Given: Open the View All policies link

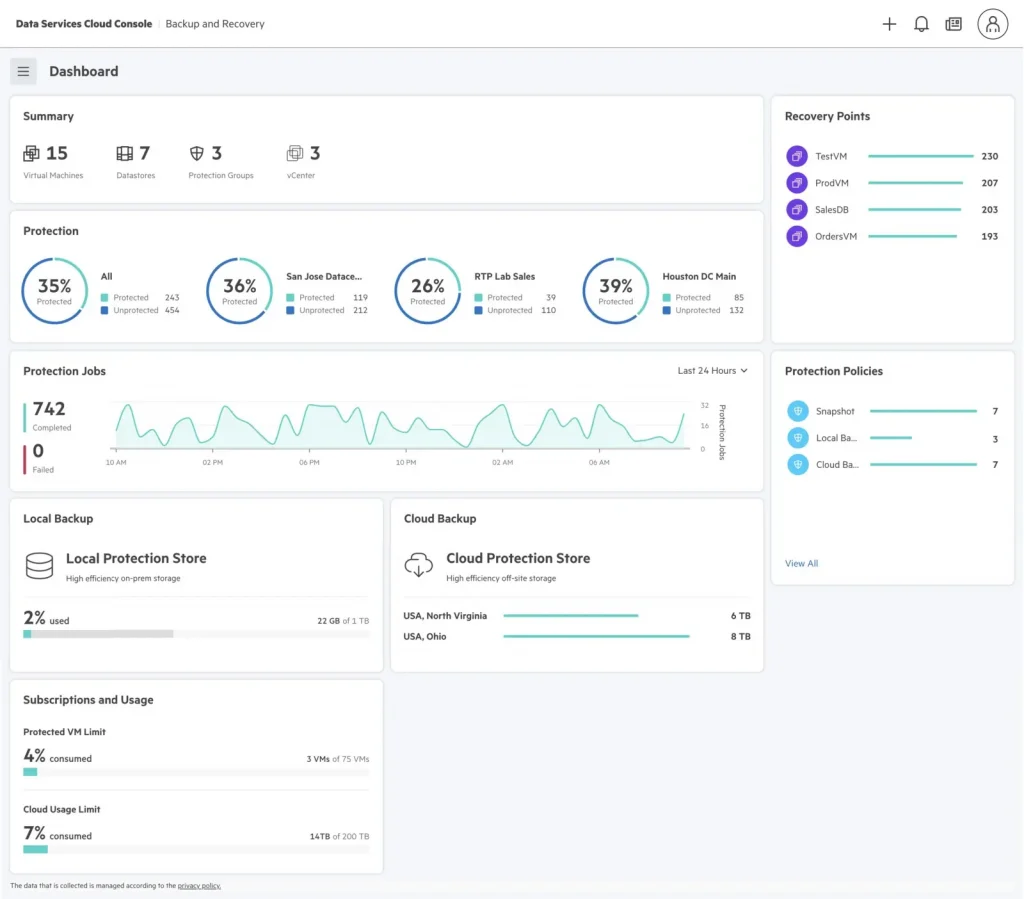Looking at the screenshot, I should pyautogui.click(x=801, y=563).
